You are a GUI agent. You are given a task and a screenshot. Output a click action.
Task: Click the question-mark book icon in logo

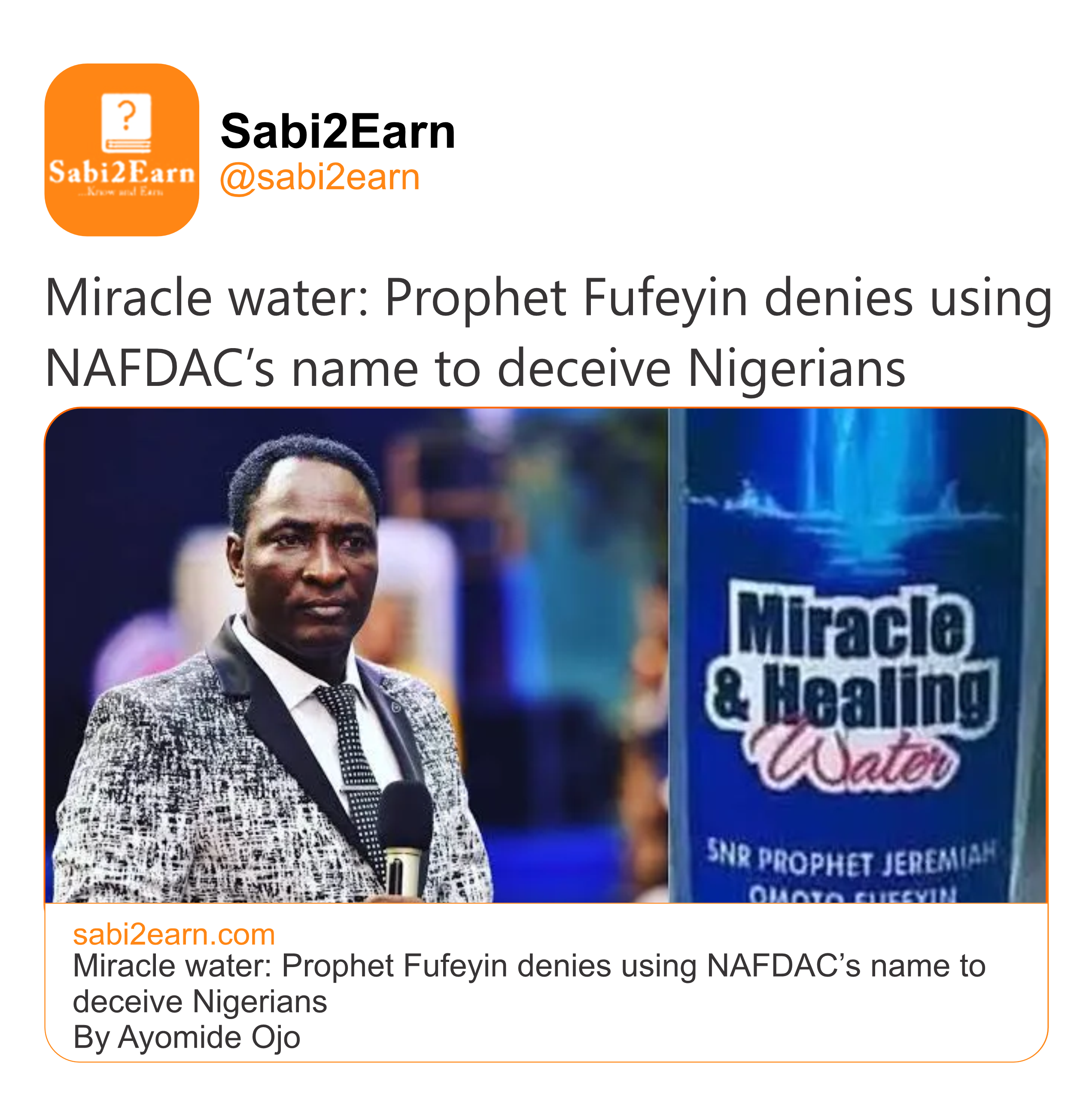click(x=126, y=123)
